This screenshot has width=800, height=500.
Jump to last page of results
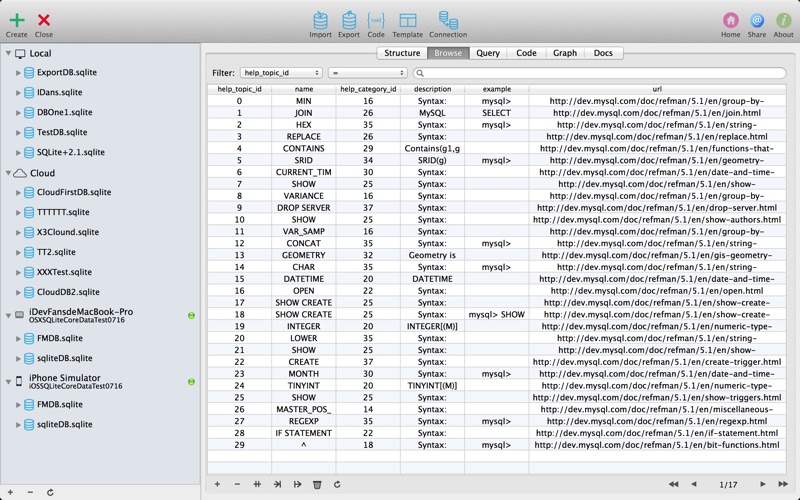783,484
